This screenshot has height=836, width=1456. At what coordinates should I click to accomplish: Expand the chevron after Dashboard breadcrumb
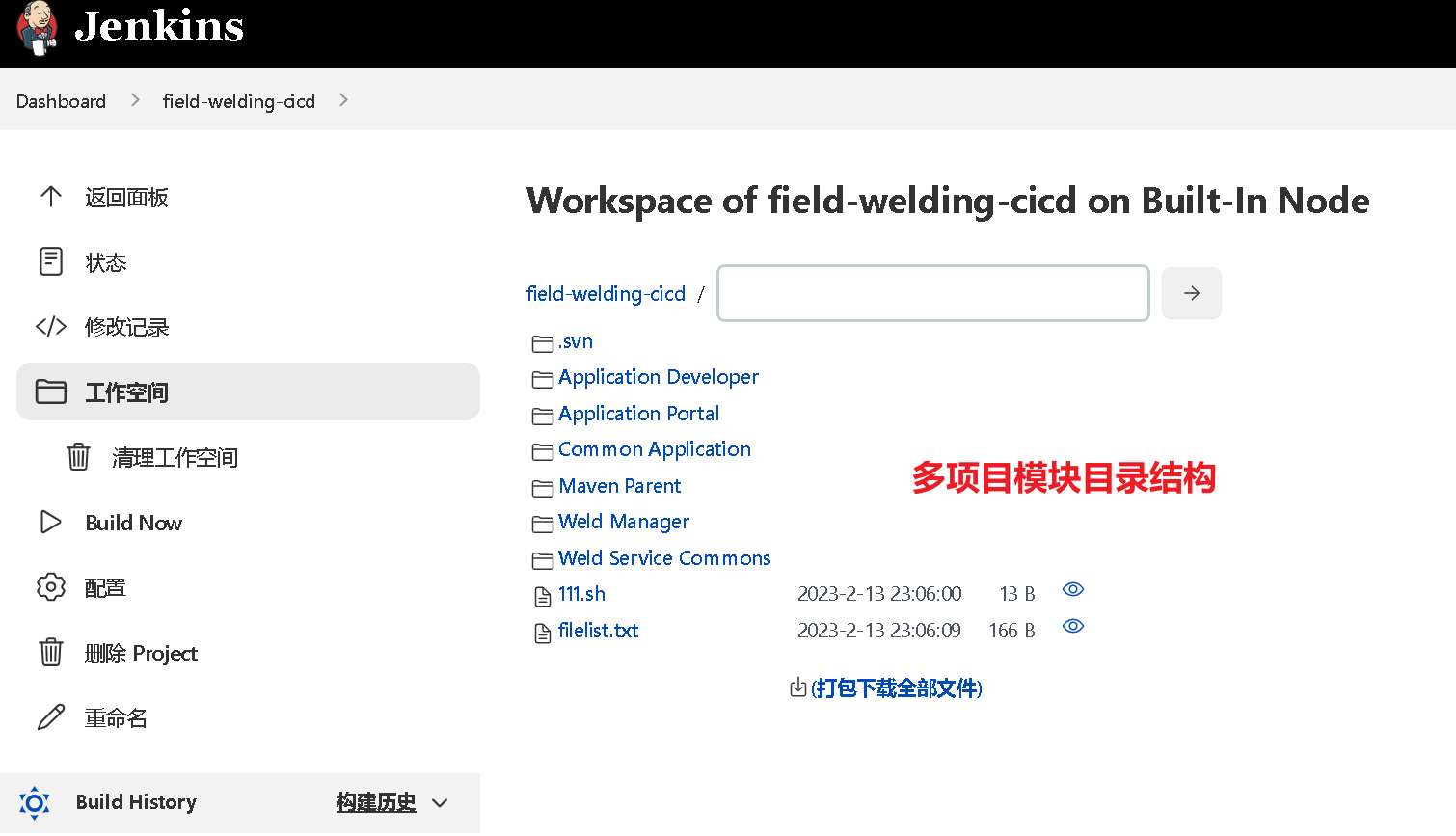(135, 100)
